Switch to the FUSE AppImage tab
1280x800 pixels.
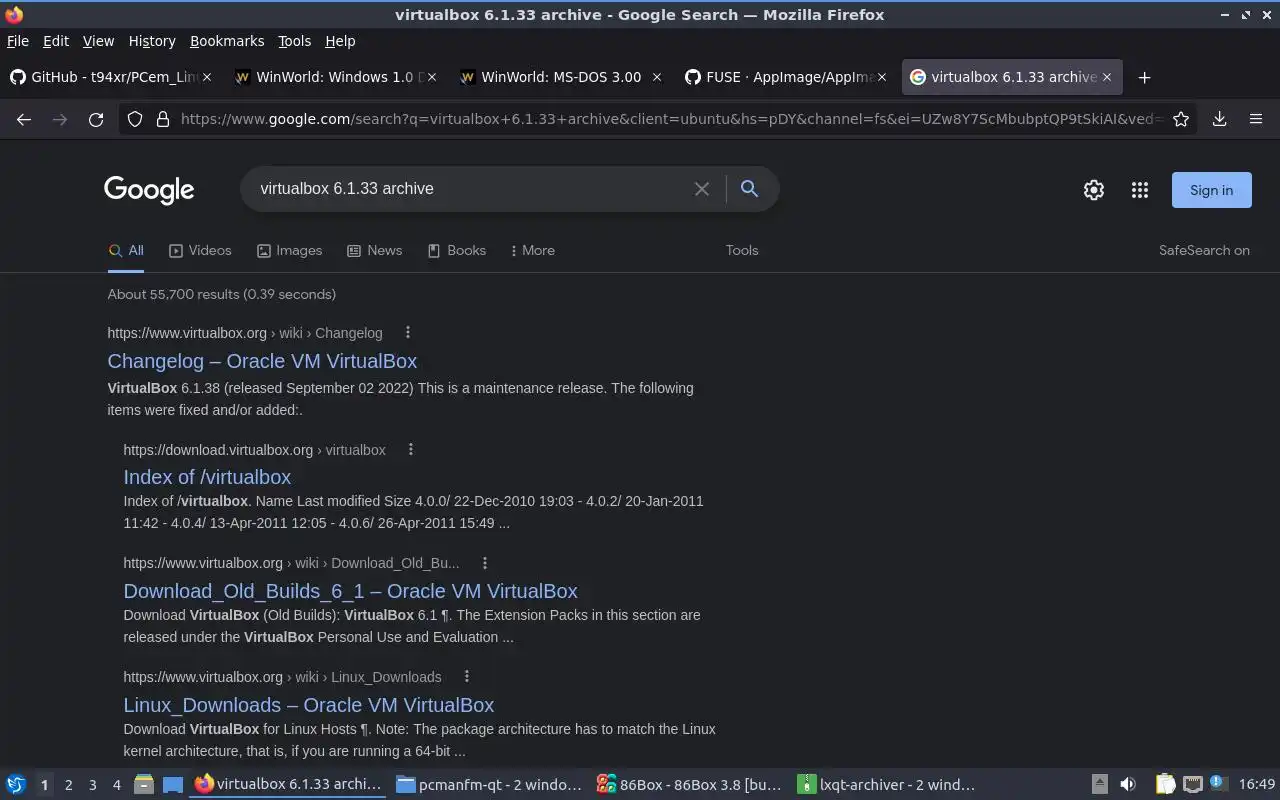[785, 77]
